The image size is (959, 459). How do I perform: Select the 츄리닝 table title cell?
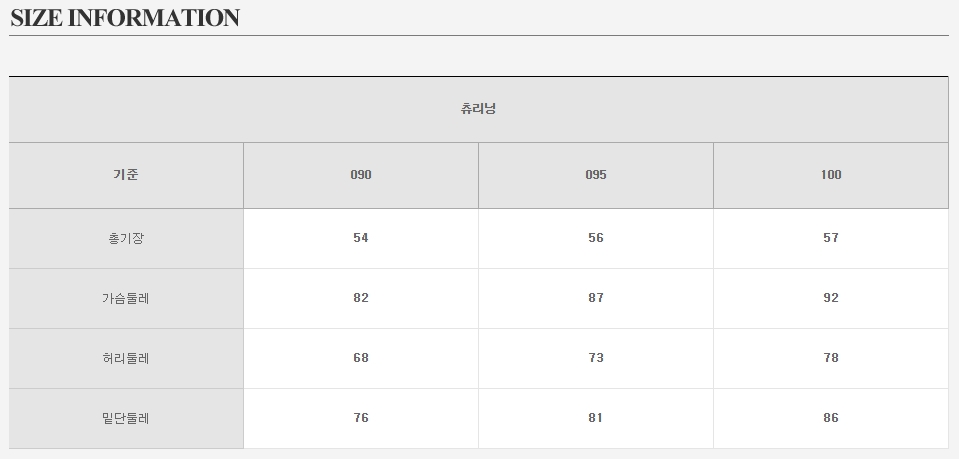click(x=478, y=109)
